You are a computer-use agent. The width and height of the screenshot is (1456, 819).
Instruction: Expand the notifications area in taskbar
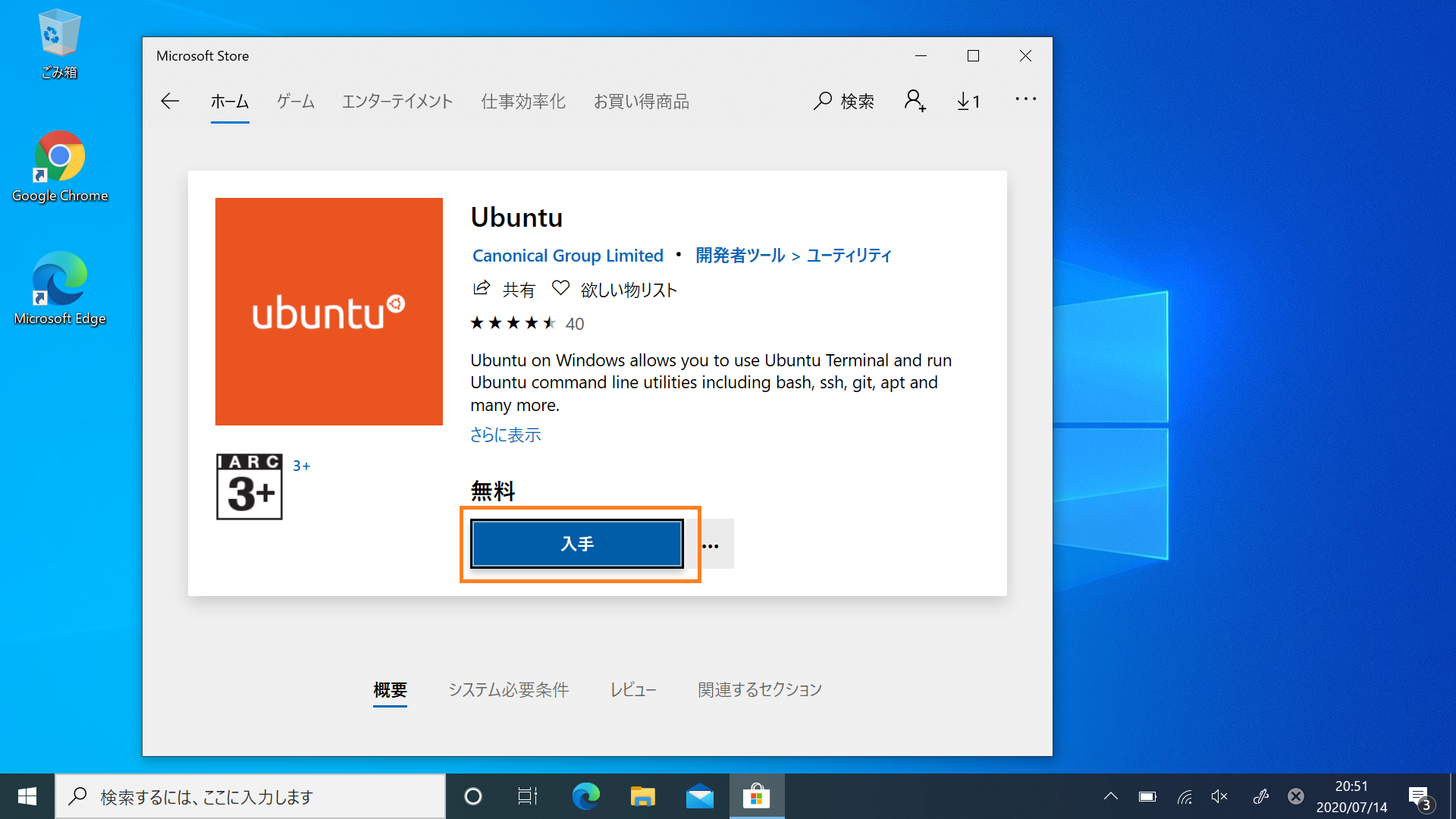pos(1110,796)
